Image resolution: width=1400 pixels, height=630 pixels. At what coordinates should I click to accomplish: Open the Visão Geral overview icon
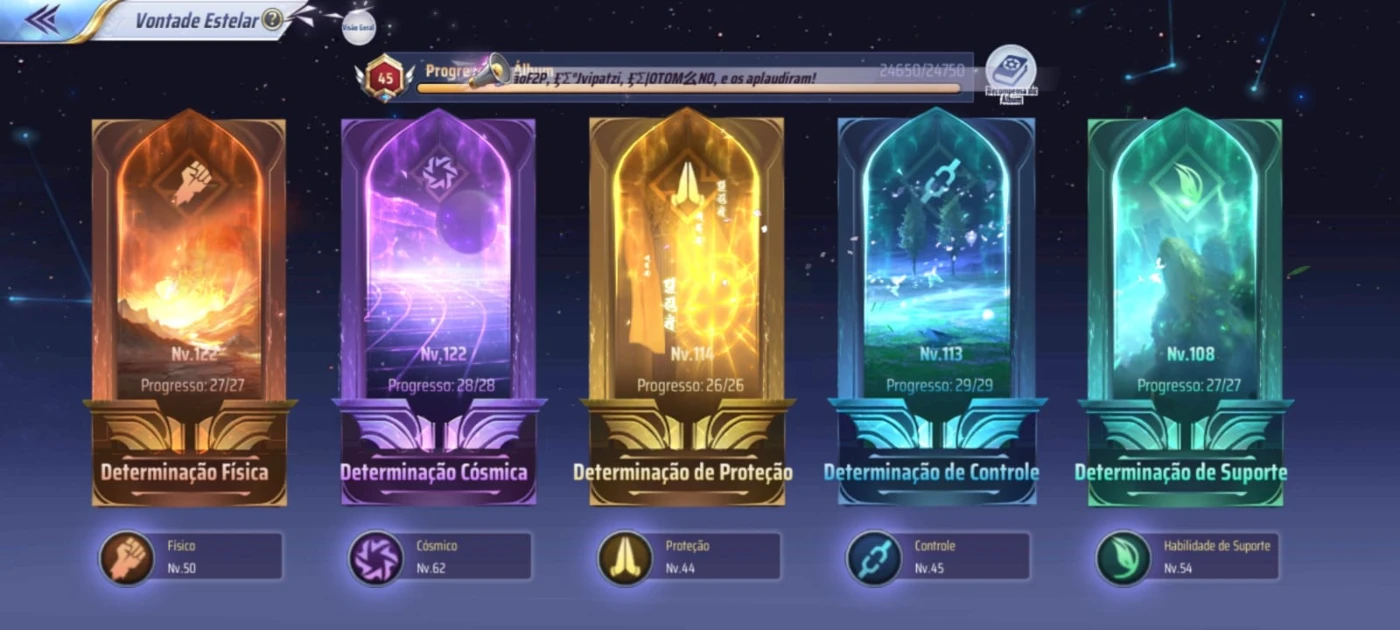358,27
